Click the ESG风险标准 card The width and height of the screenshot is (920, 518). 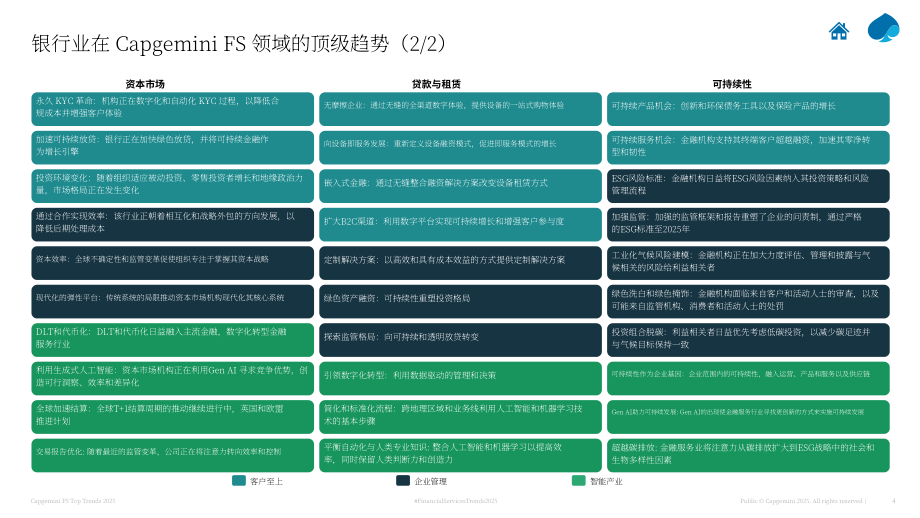pyautogui.click(x=748, y=186)
